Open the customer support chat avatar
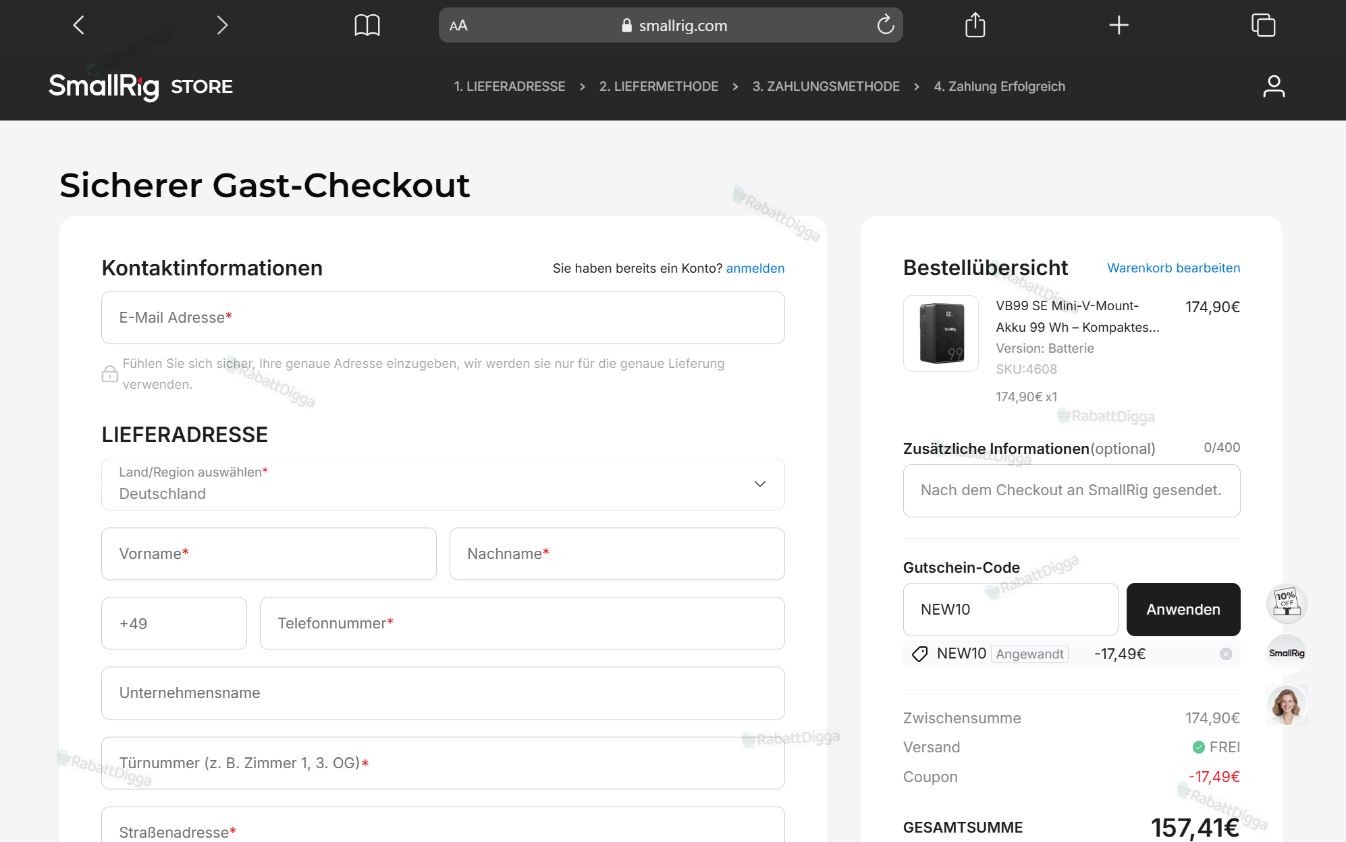 (x=1287, y=704)
